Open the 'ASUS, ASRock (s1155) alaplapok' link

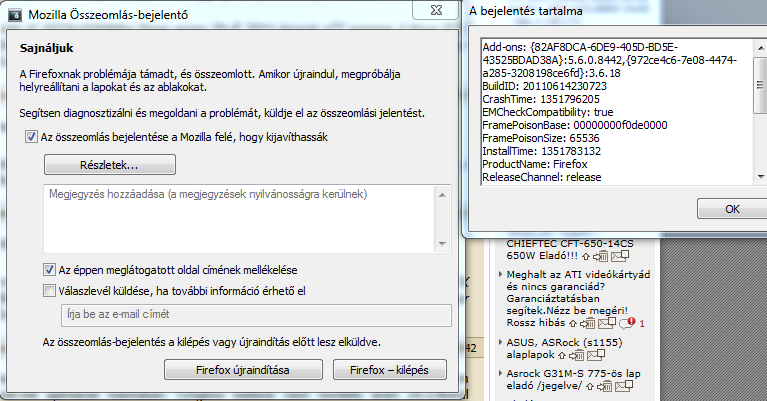point(564,348)
